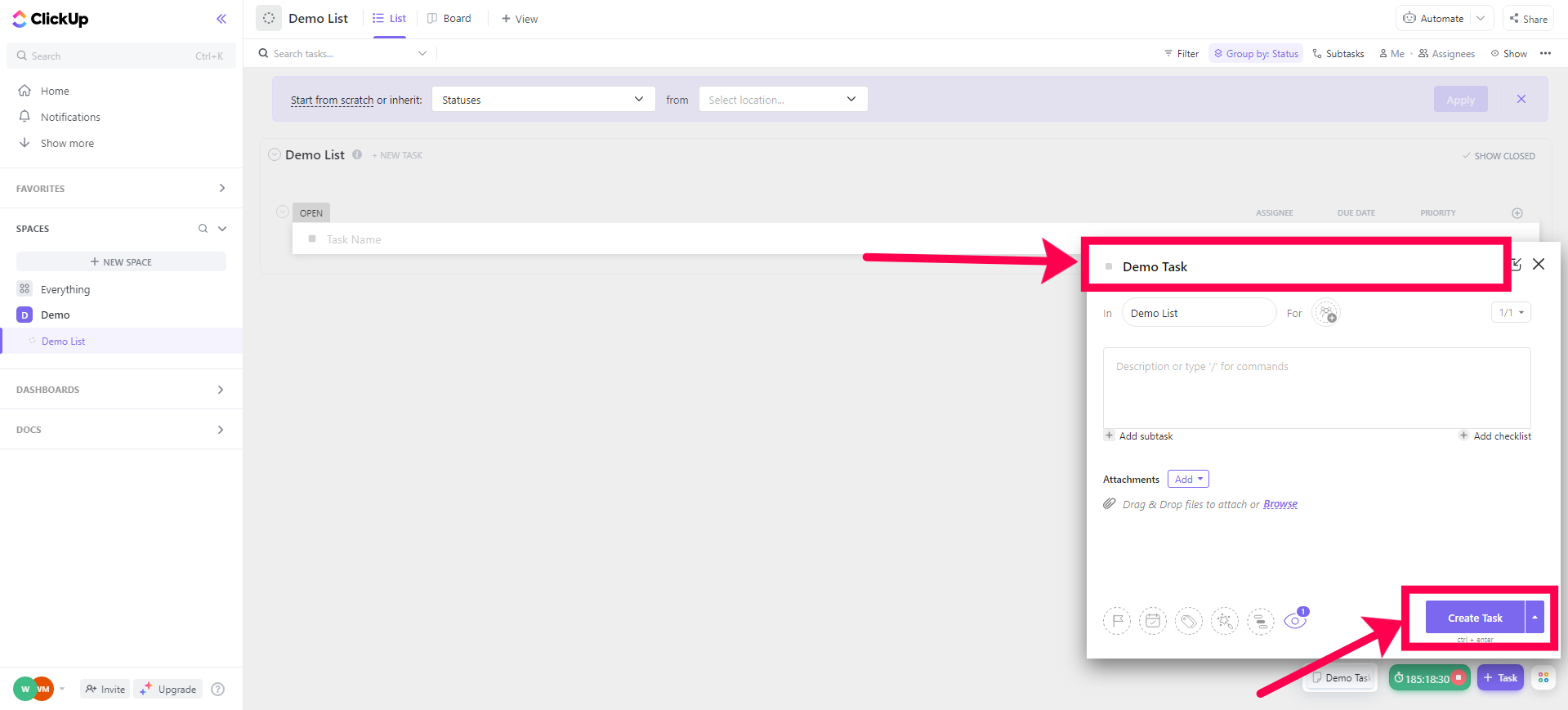
Task: Open Everything in Spaces
Action: pyautogui.click(x=65, y=289)
